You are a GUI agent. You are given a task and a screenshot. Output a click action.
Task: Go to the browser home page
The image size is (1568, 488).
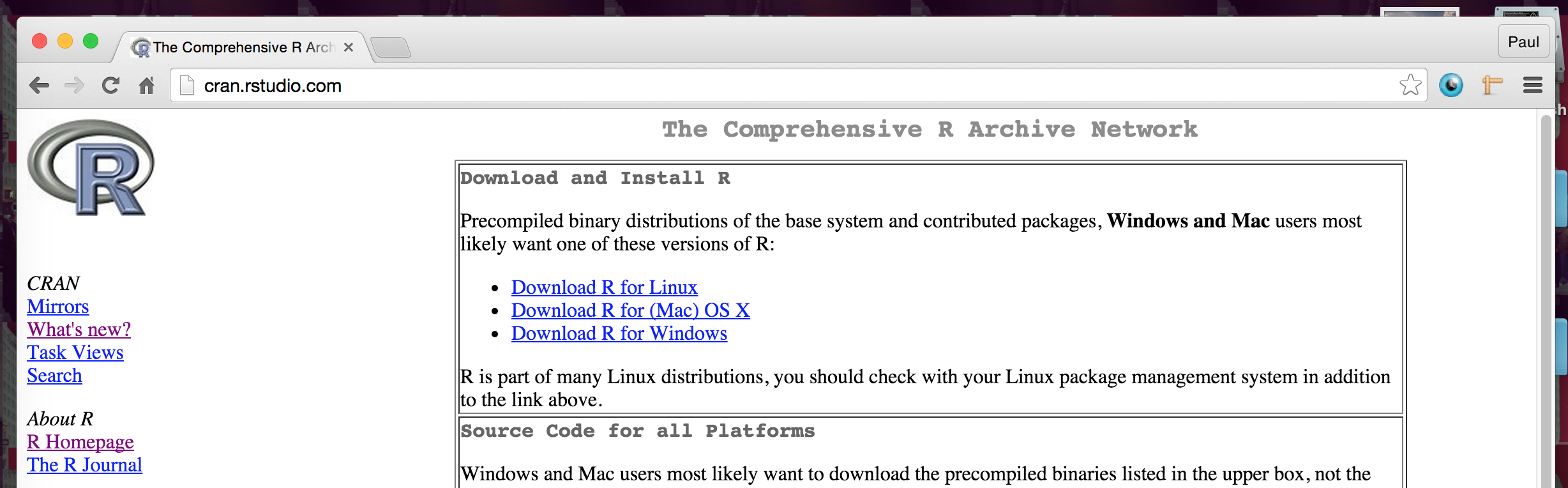coord(147,85)
